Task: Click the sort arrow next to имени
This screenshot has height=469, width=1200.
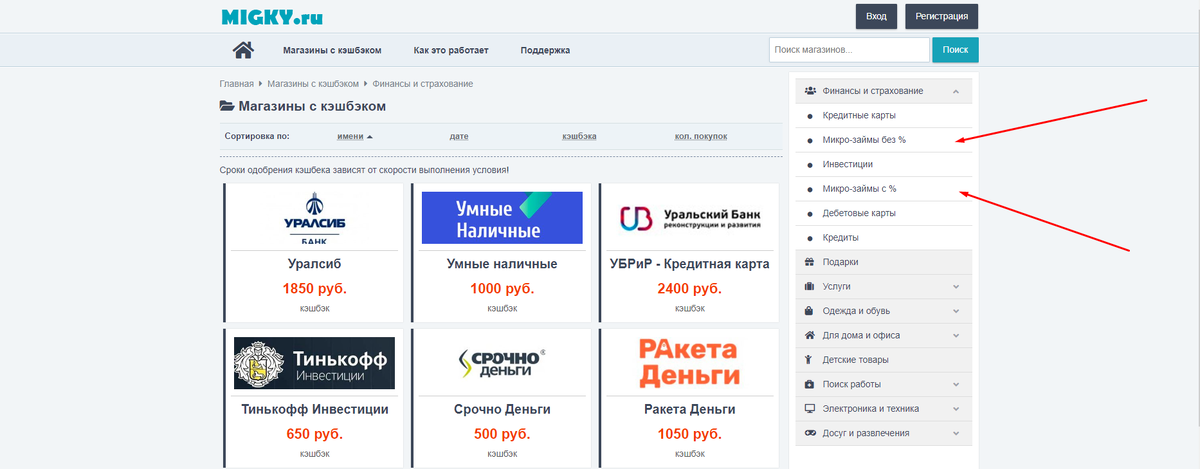Action: [x=370, y=136]
